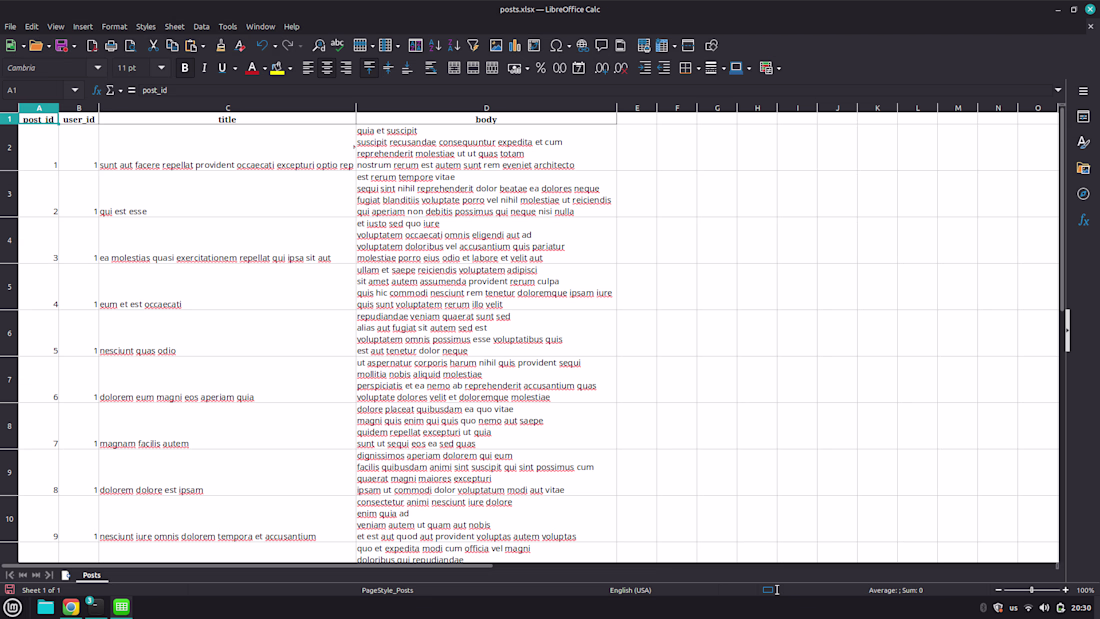Open sidebar Properties panel icon
The width and height of the screenshot is (1100, 619).
1083,117
